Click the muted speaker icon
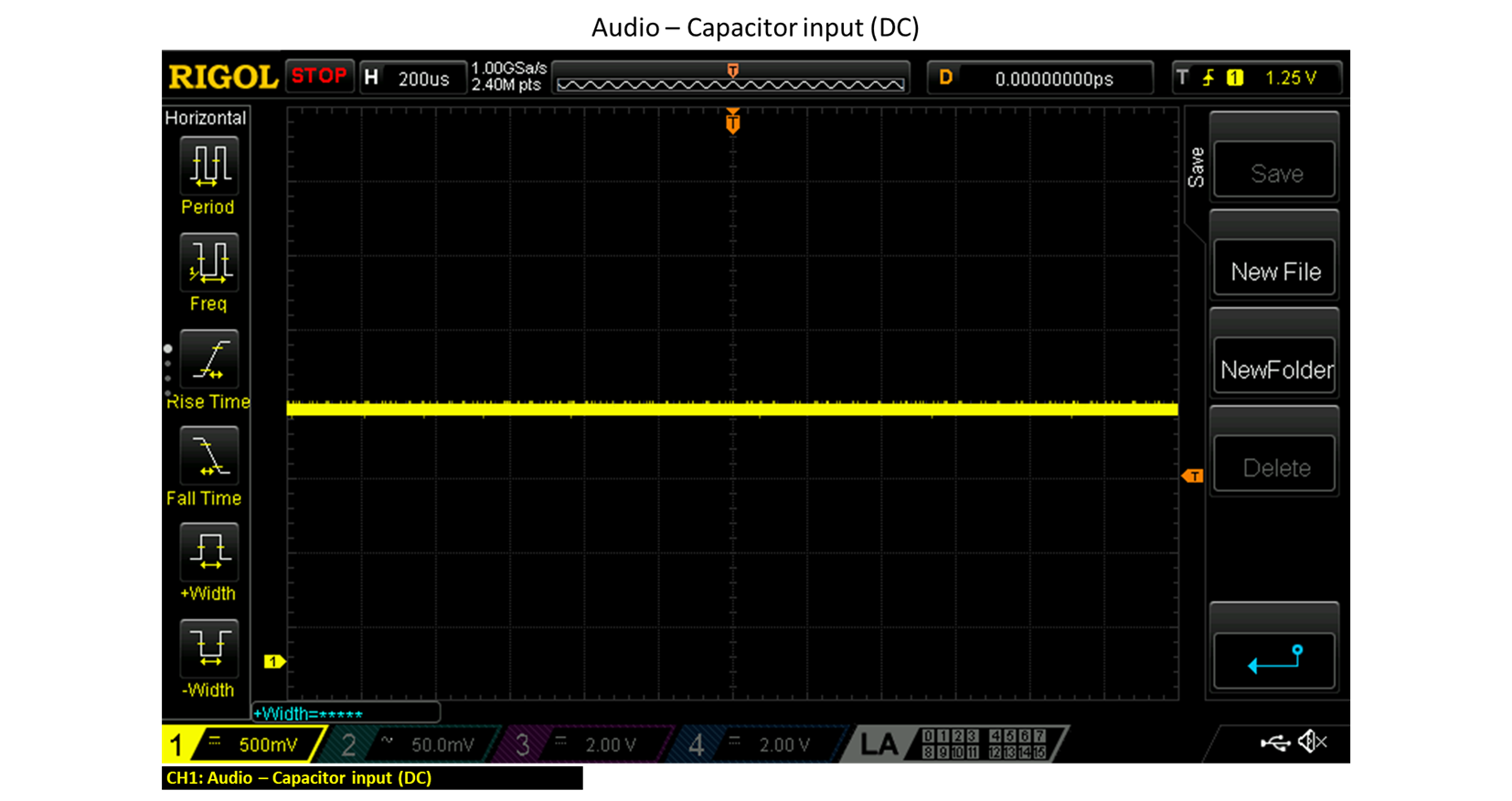The image size is (1512, 801). (x=1313, y=742)
